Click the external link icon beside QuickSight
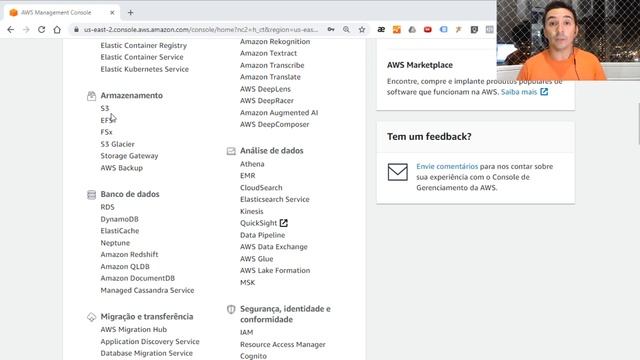 tap(284, 223)
